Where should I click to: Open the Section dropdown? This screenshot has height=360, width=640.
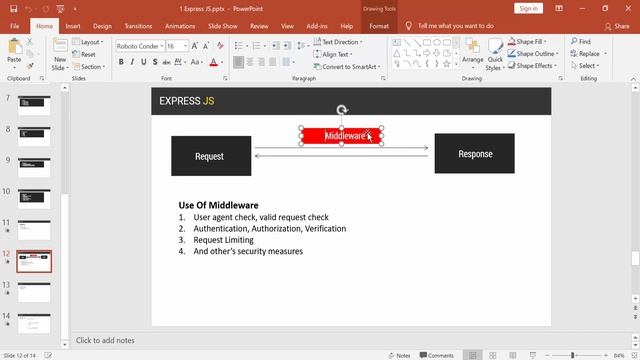(x=89, y=67)
